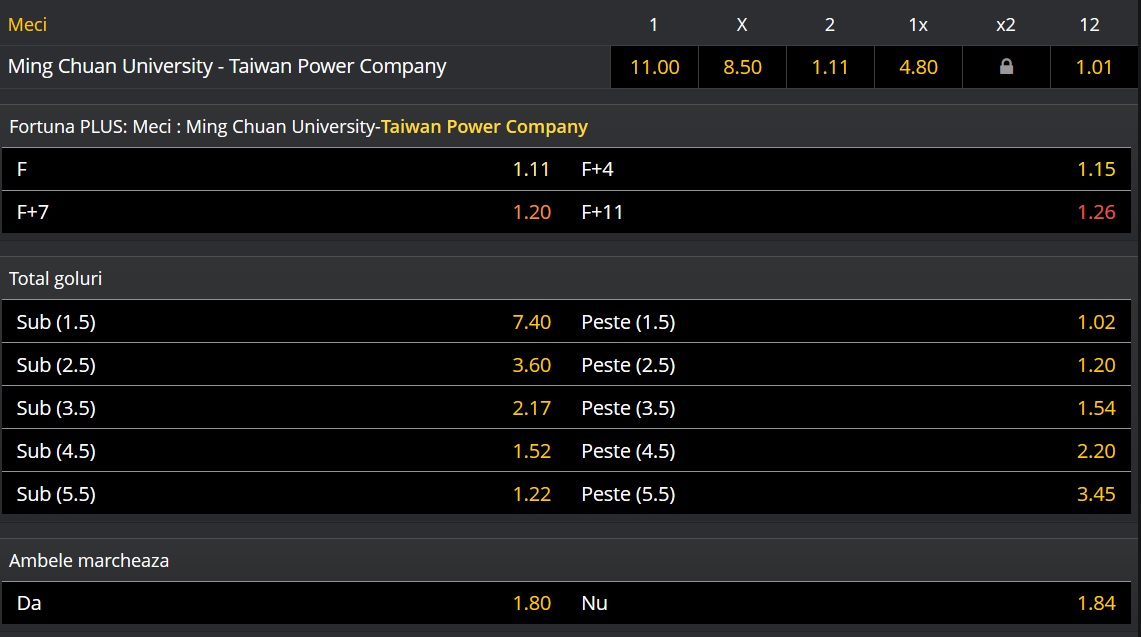Viewport: 1141px width, 637px height.
Task: Select double chance 1x at 4.80
Action: coord(917,66)
